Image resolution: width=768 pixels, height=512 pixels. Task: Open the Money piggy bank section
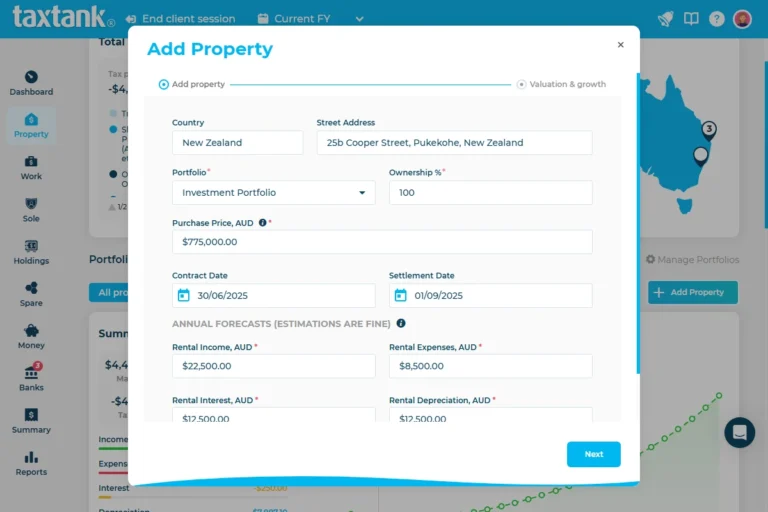click(x=31, y=337)
